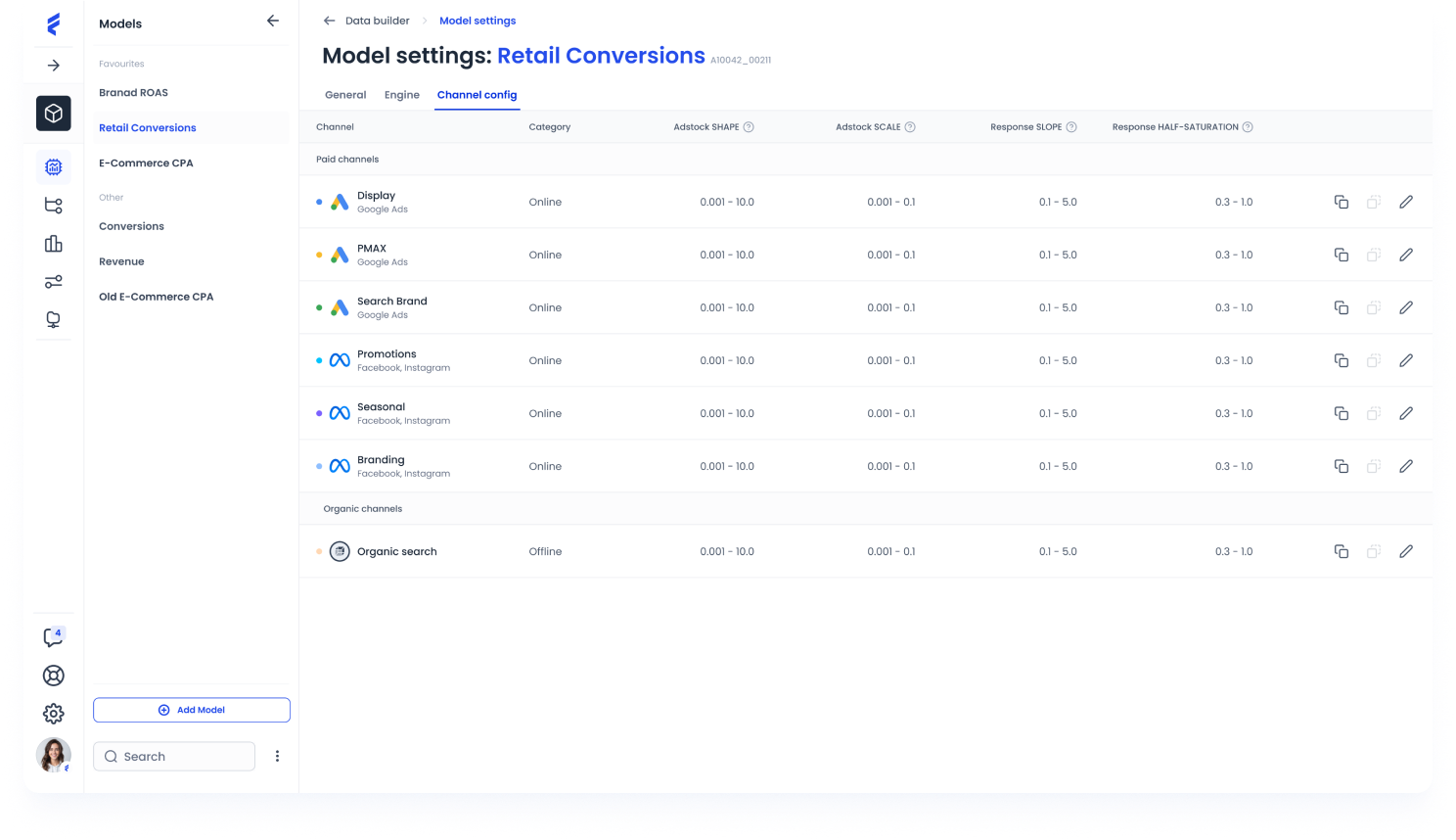This screenshot has width=1456, height=840.
Task: Go to Data builder breadcrumb link
Action: pos(377,21)
